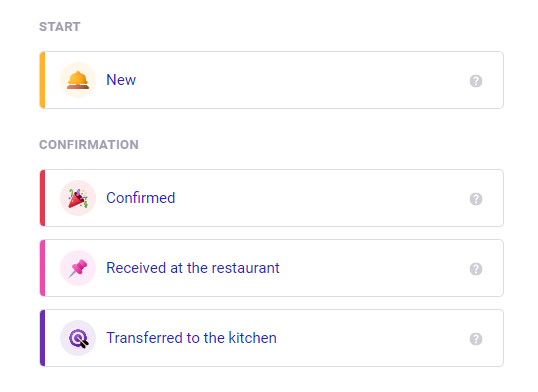538x392 pixels.
Task: Click the red color bar on Confirmed
Action: (43, 198)
